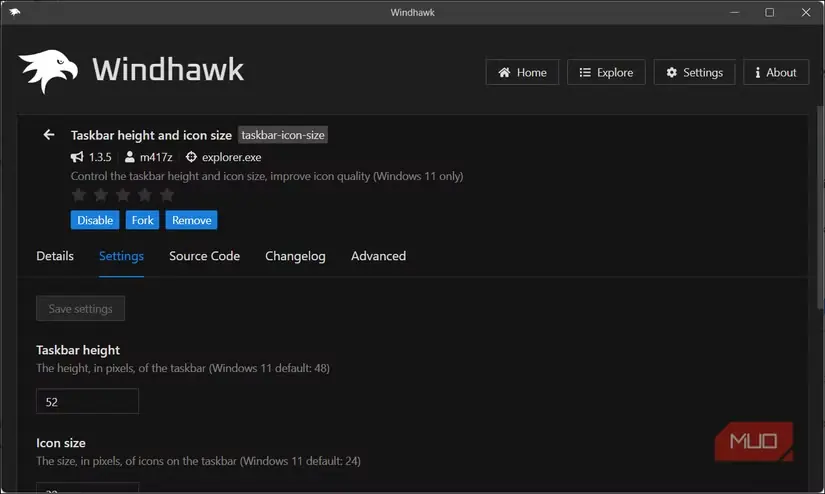Open the Explore mods page
The width and height of the screenshot is (825, 494).
(606, 72)
